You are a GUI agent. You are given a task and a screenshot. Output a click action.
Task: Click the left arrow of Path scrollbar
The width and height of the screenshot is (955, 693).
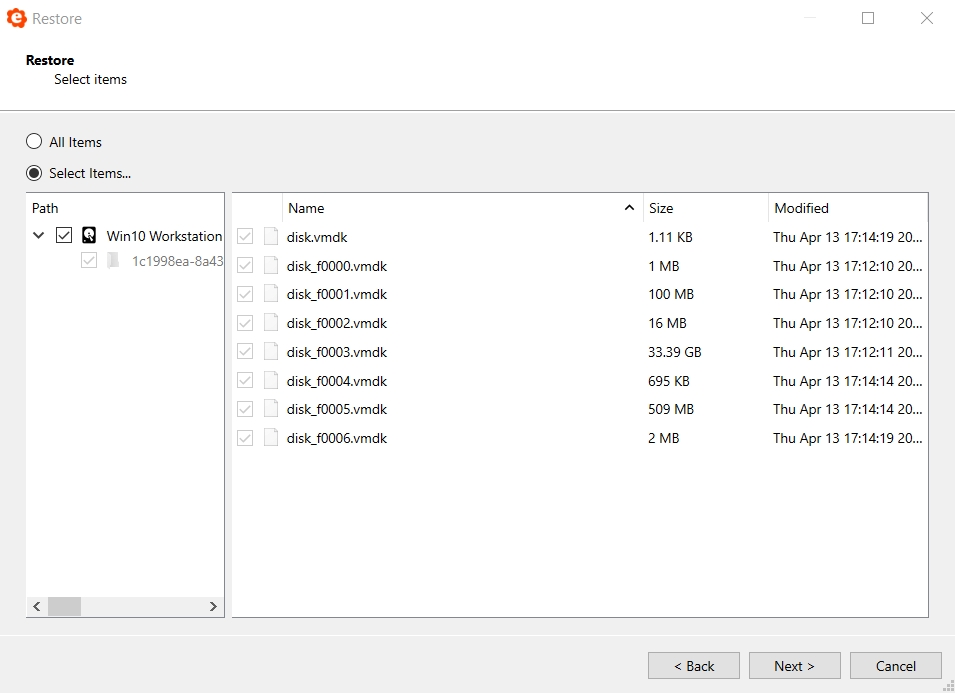tap(37, 606)
